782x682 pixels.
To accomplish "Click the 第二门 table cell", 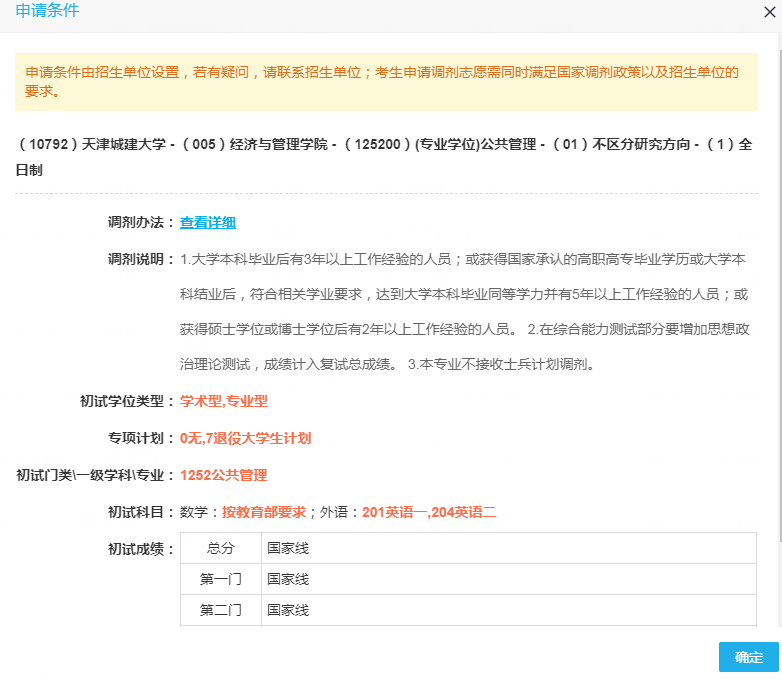I will click(221, 610).
